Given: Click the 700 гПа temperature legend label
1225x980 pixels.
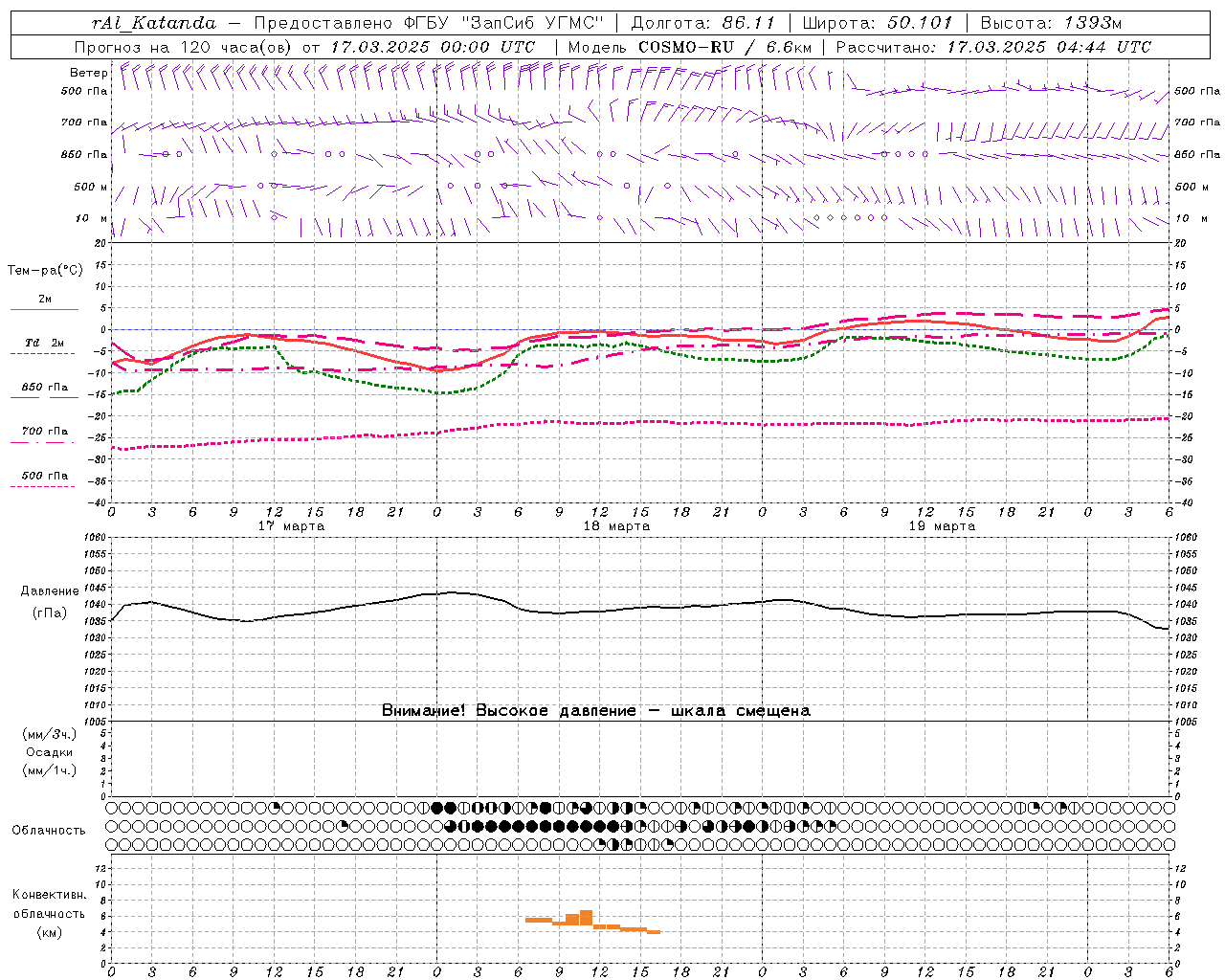Looking at the screenshot, I should tap(45, 431).
